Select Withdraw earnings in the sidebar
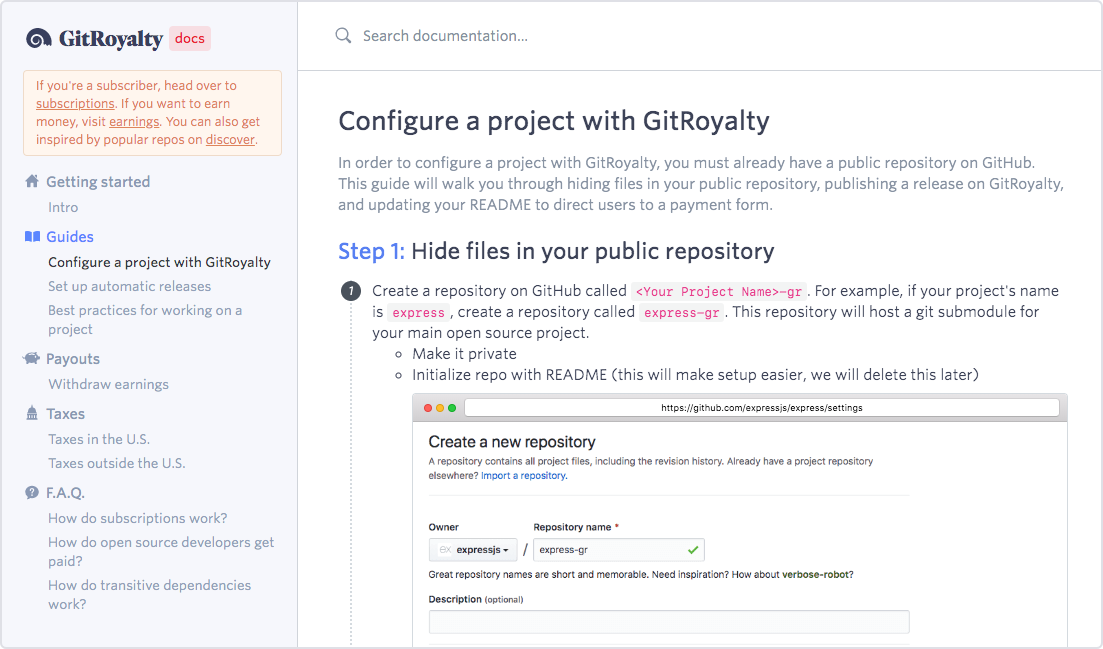Image resolution: width=1103 pixels, height=649 pixels. [x=107, y=384]
